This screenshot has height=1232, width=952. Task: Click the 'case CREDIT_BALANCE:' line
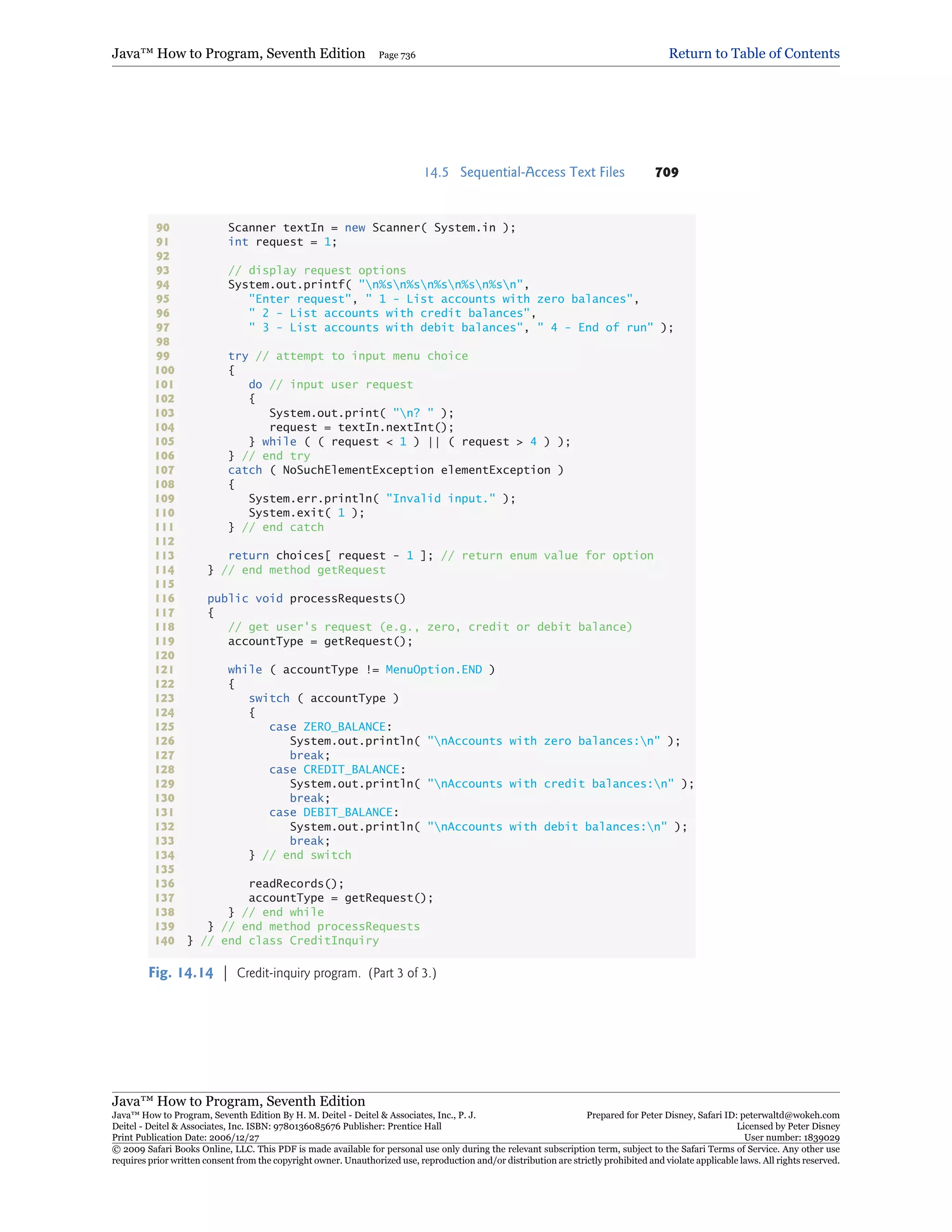(x=337, y=769)
